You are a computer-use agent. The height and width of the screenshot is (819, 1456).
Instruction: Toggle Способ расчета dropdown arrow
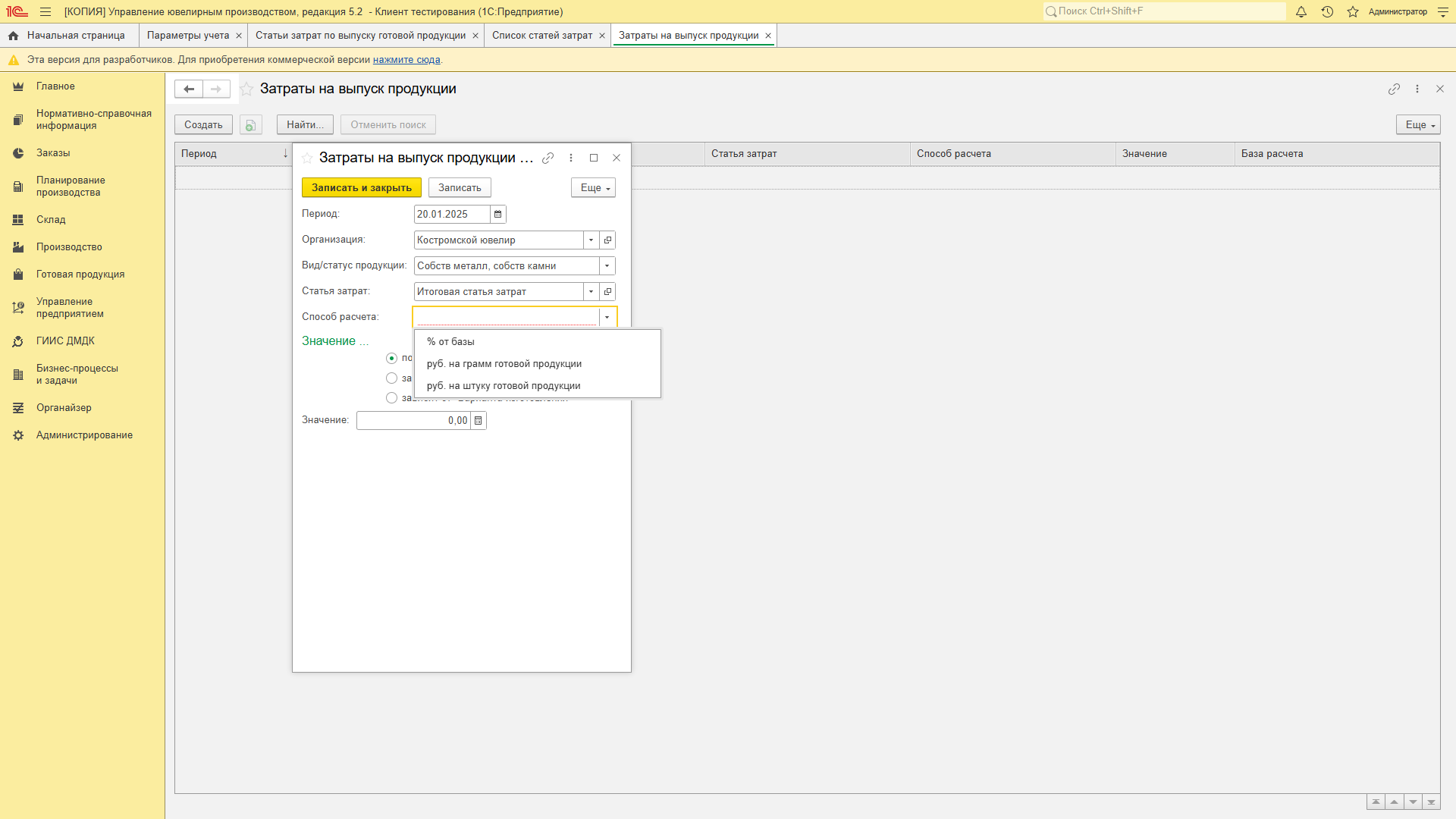point(607,318)
